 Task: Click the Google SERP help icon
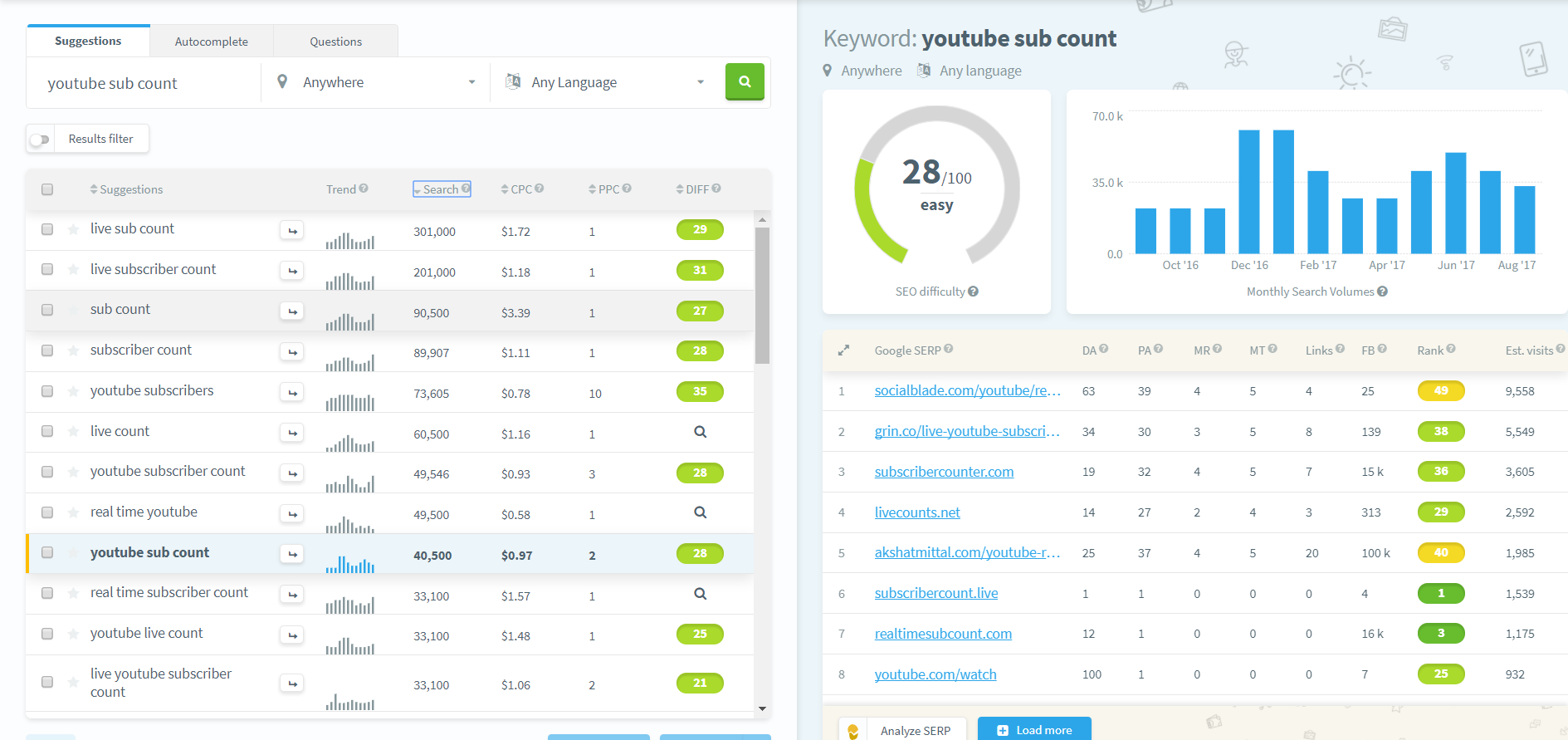948,349
